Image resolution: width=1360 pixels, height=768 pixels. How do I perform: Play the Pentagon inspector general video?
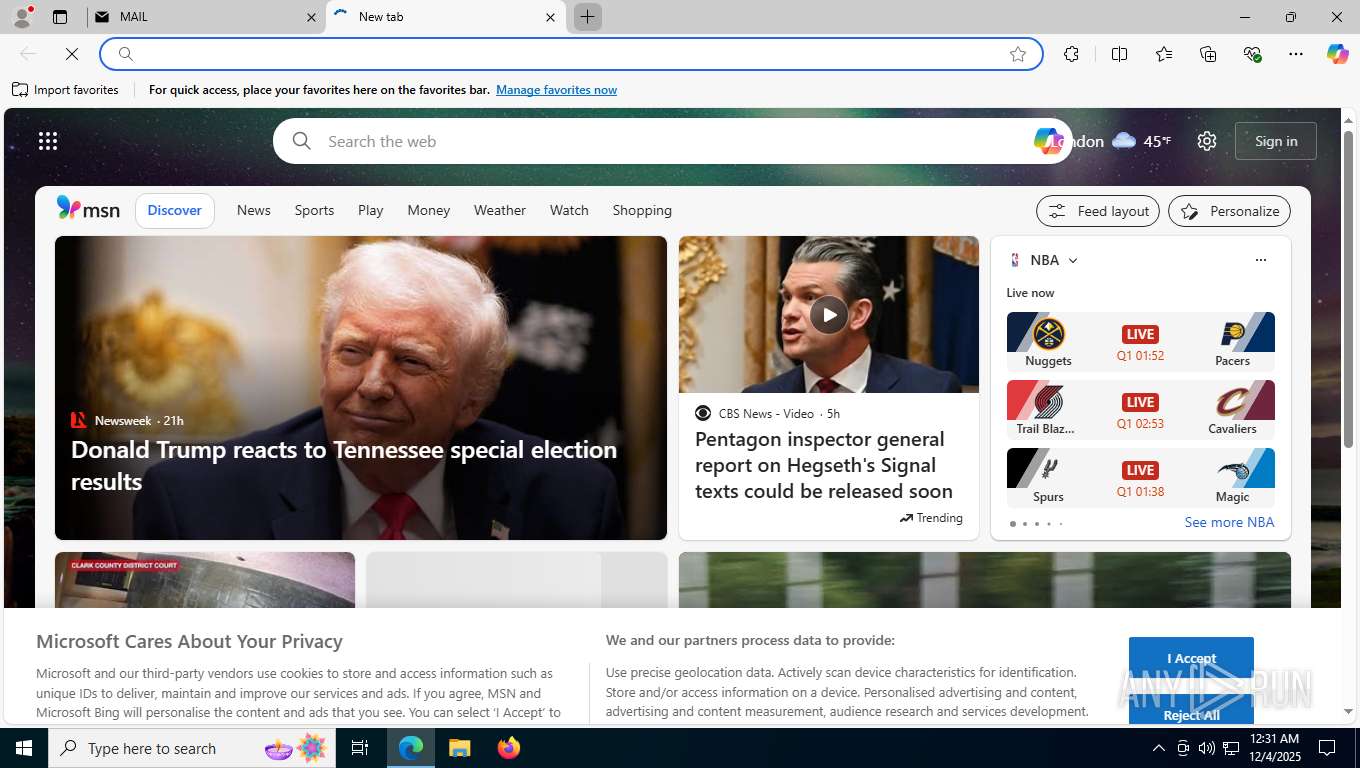point(829,314)
